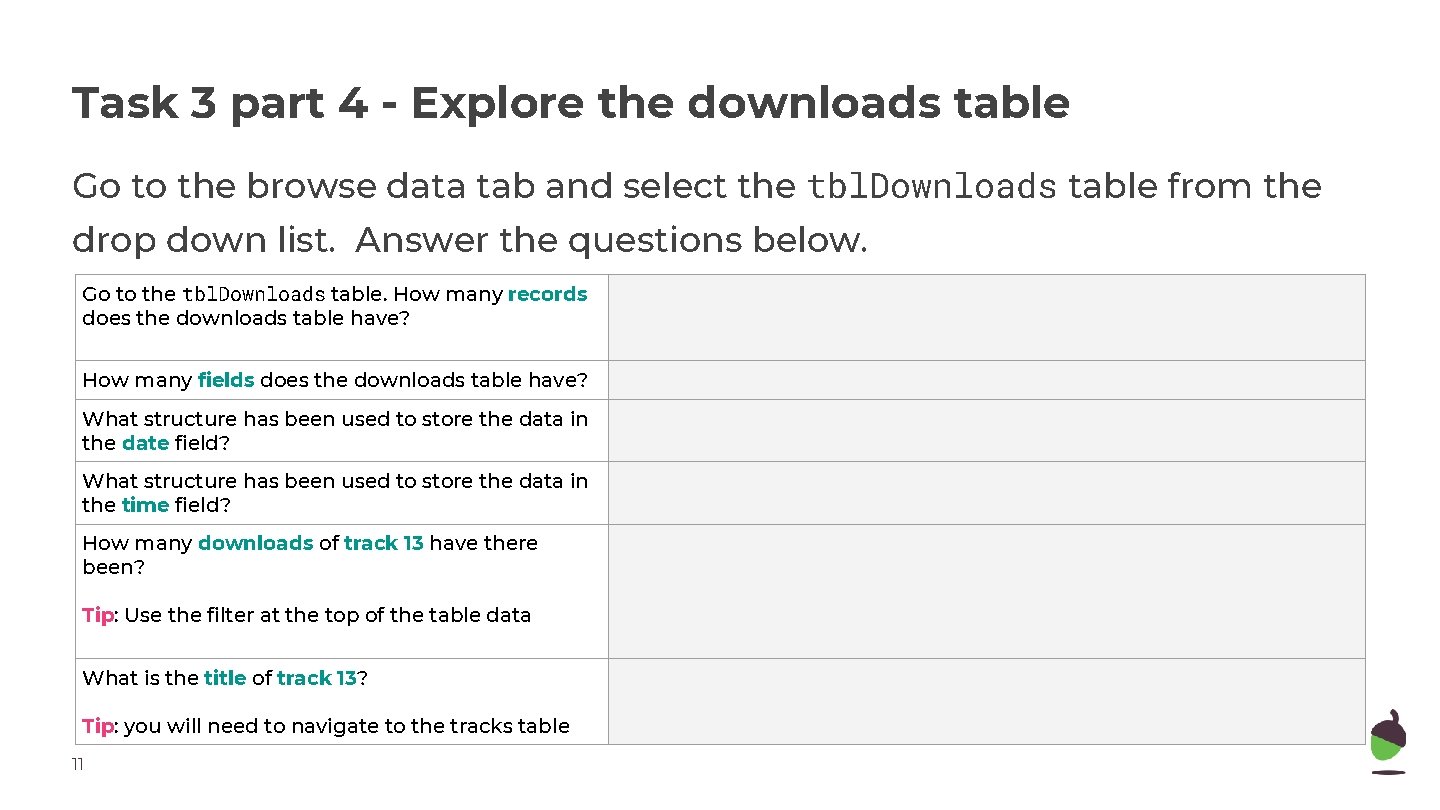1440x810 pixels.
Task: Click the answer cell for fields count
Action: point(986,380)
